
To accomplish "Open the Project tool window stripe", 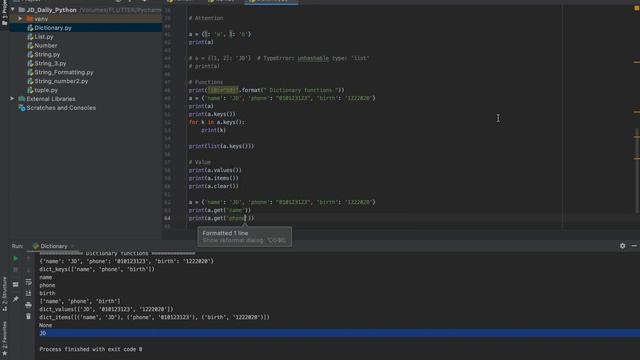I will (x=4, y=12).
